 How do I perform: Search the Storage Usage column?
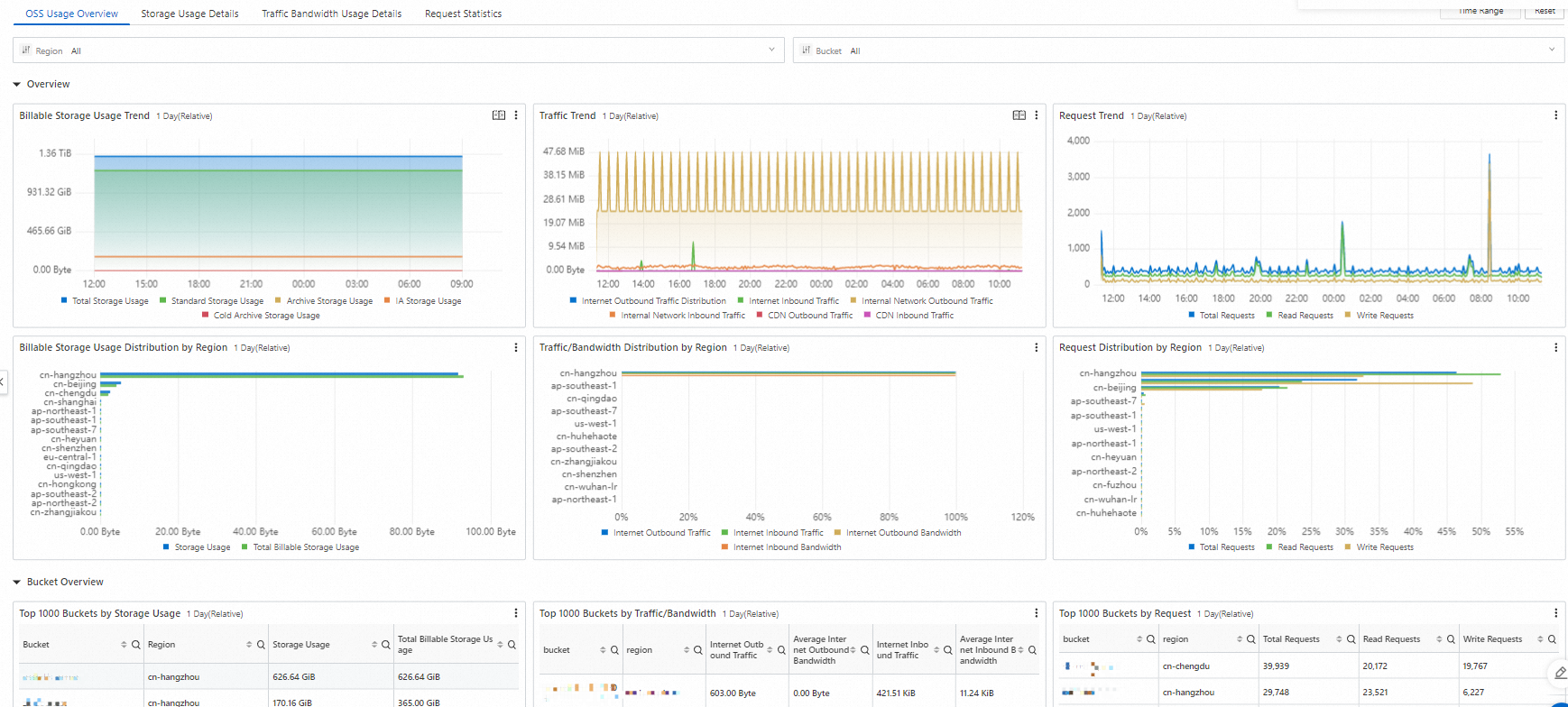(386, 645)
